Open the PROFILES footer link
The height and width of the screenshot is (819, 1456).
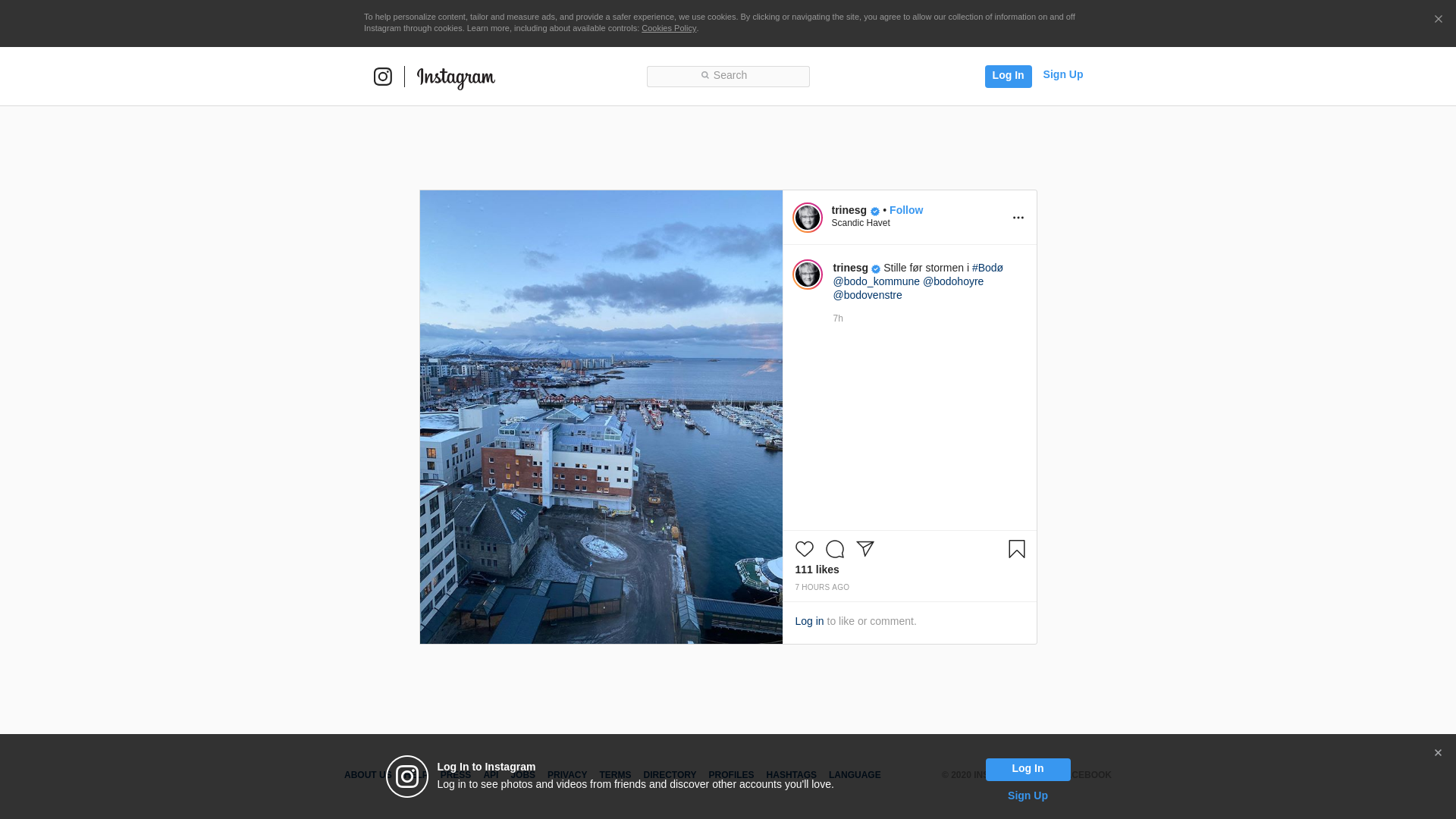(731, 775)
